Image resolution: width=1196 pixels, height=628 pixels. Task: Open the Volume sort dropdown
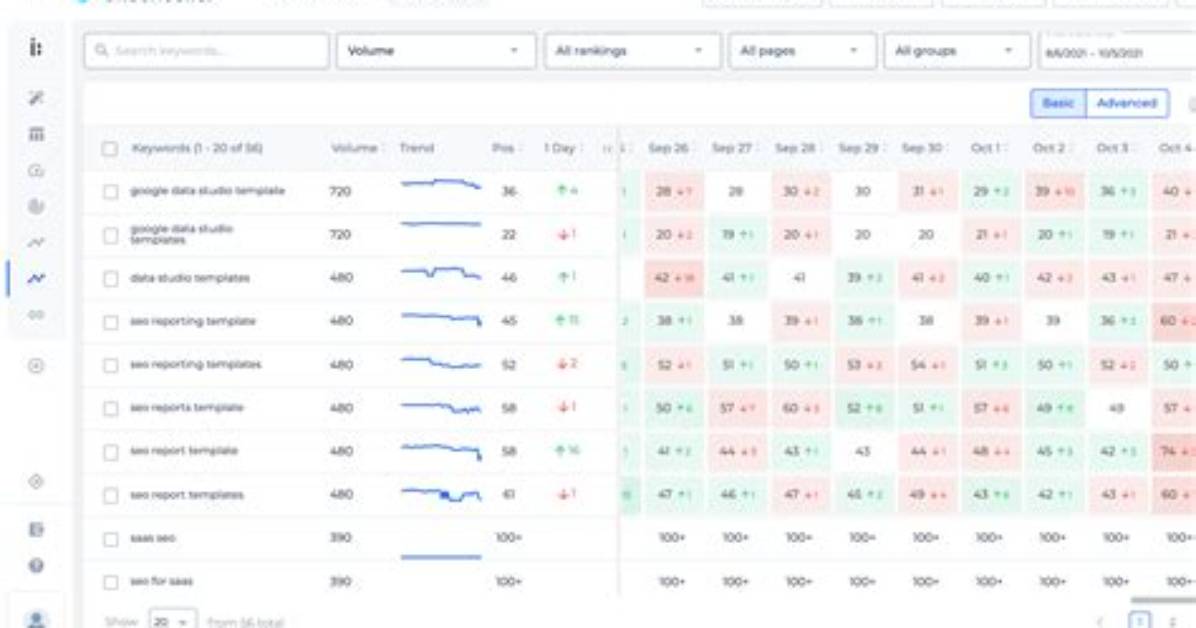pos(436,51)
